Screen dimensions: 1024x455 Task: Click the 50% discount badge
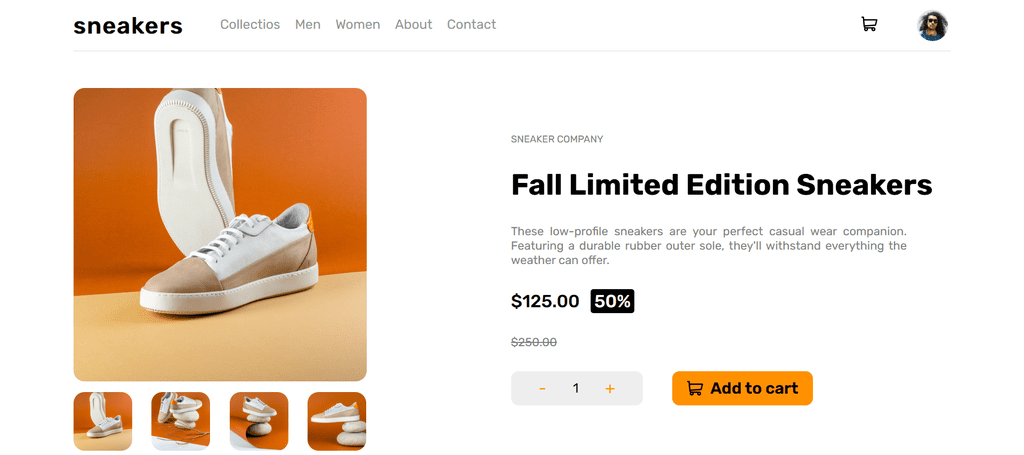pos(613,301)
